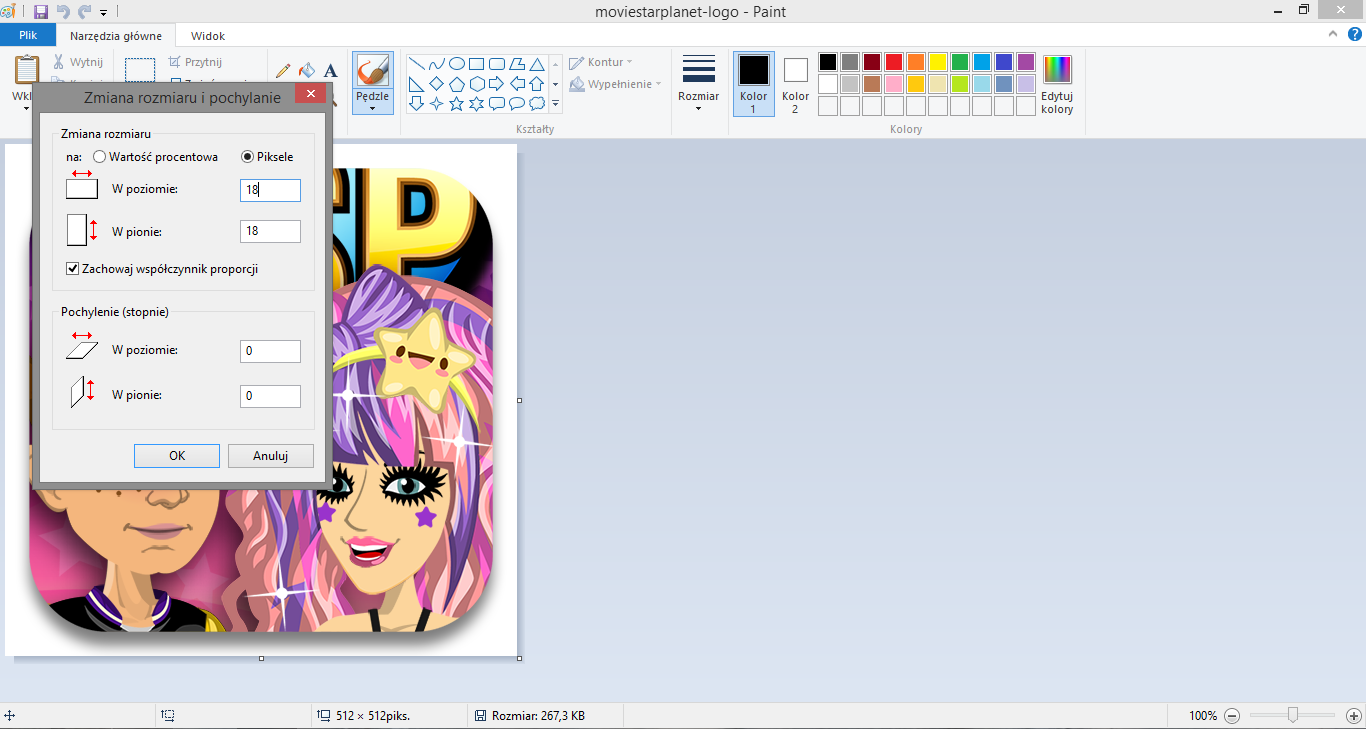Close the Zmiana rozmiaru i pochylanie dialog

pos(311,94)
